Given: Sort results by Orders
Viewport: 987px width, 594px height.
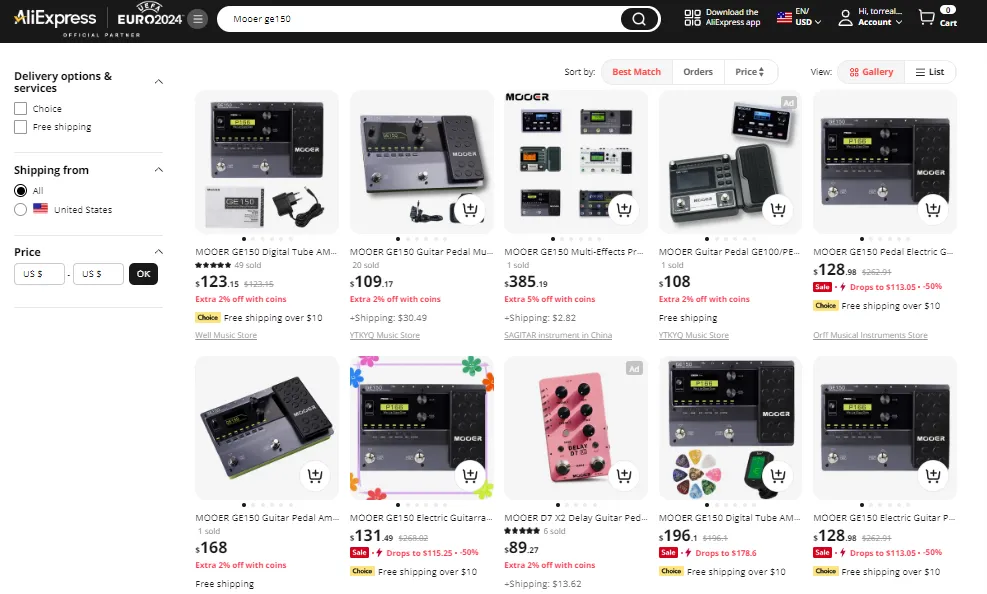Looking at the screenshot, I should (698, 72).
